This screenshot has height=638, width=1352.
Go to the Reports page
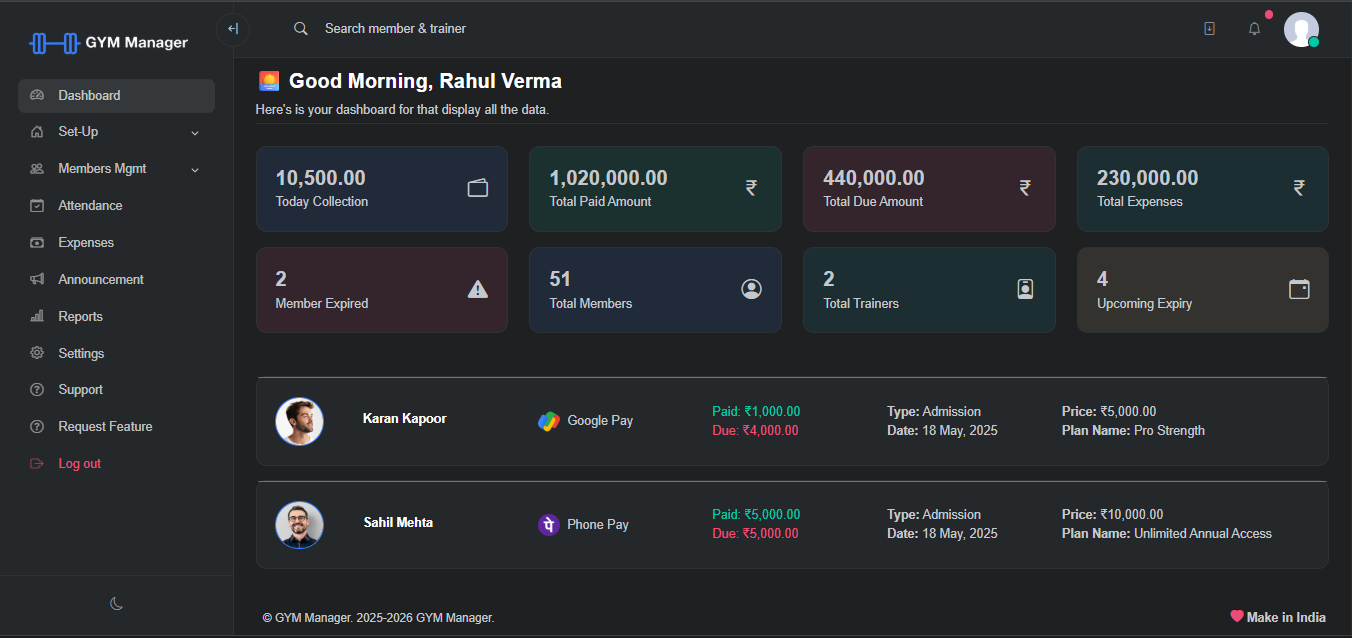[80, 316]
